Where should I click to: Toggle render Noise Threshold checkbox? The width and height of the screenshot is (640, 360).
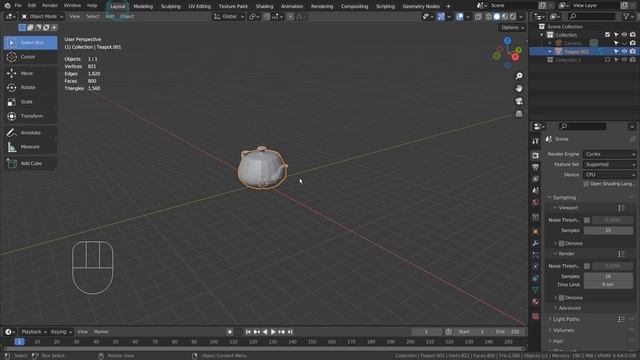[587, 266]
